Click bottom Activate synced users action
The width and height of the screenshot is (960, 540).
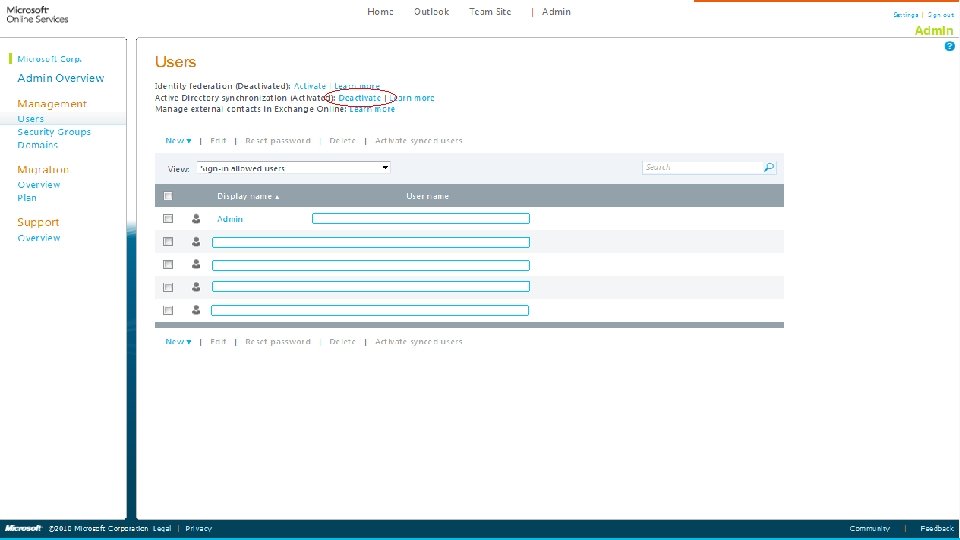pyautogui.click(x=419, y=342)
